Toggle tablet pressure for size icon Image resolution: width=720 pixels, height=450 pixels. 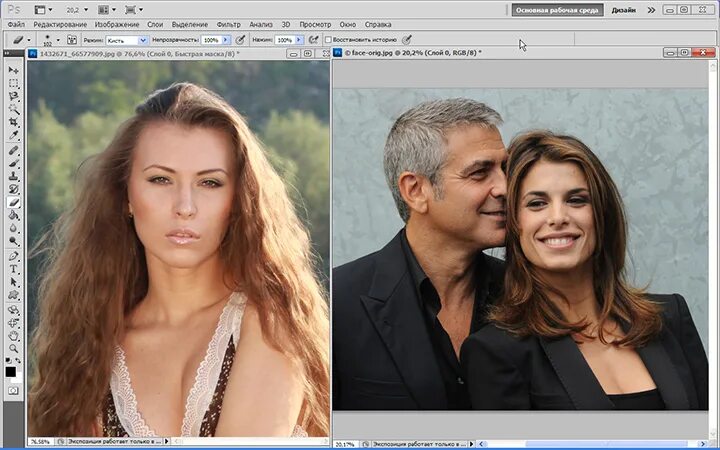click(x=406, y=40)
